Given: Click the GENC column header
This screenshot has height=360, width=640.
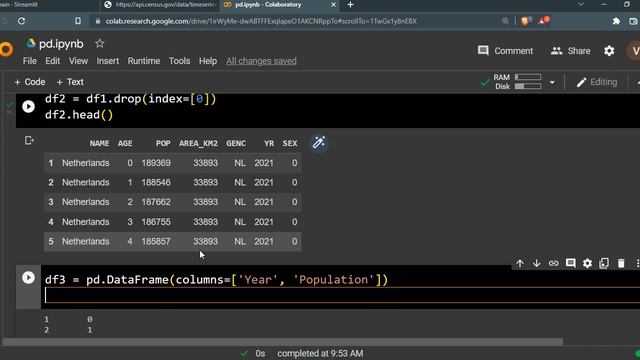Looking at the screenshot, I should (x=236, y=143).
